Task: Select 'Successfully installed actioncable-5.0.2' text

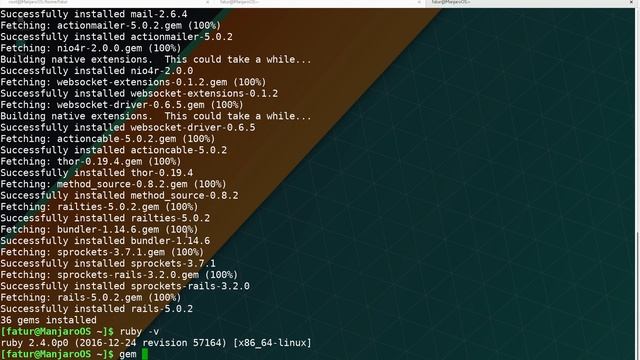Action: click(x=113, y=150)
